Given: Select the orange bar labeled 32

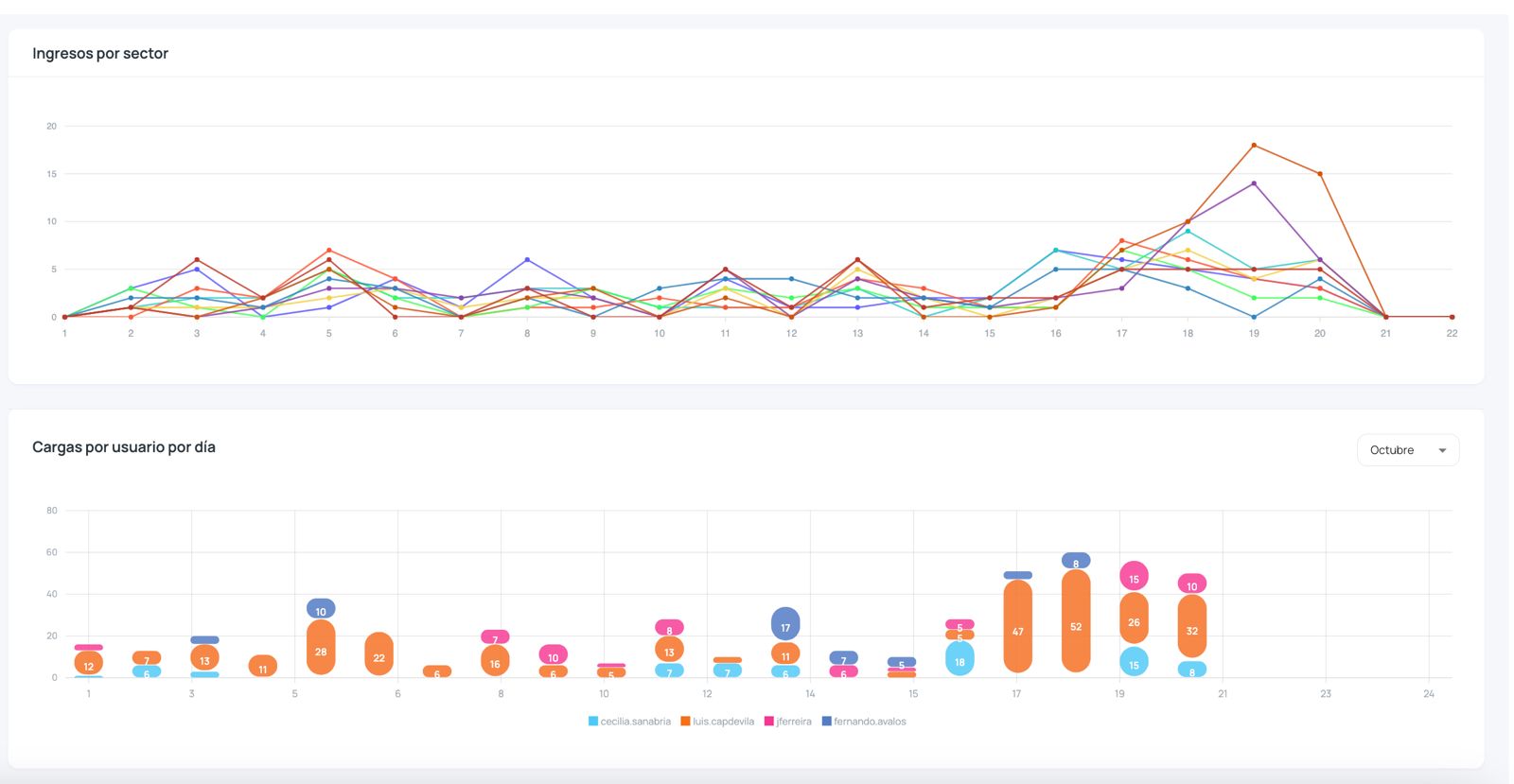Looking at the screenshot, I should click(1191, 626).
